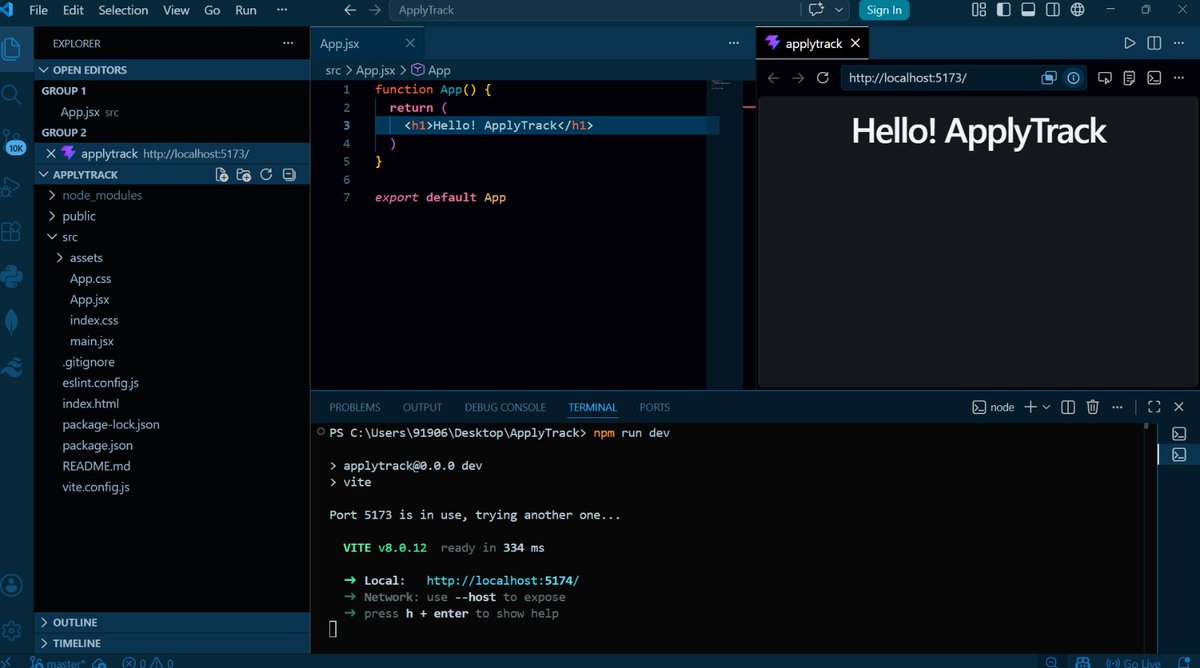Viewport: 1200px width, 668px height.
Task: Toggle panel visibility layout button in title bar
Action: (1028, 10)
